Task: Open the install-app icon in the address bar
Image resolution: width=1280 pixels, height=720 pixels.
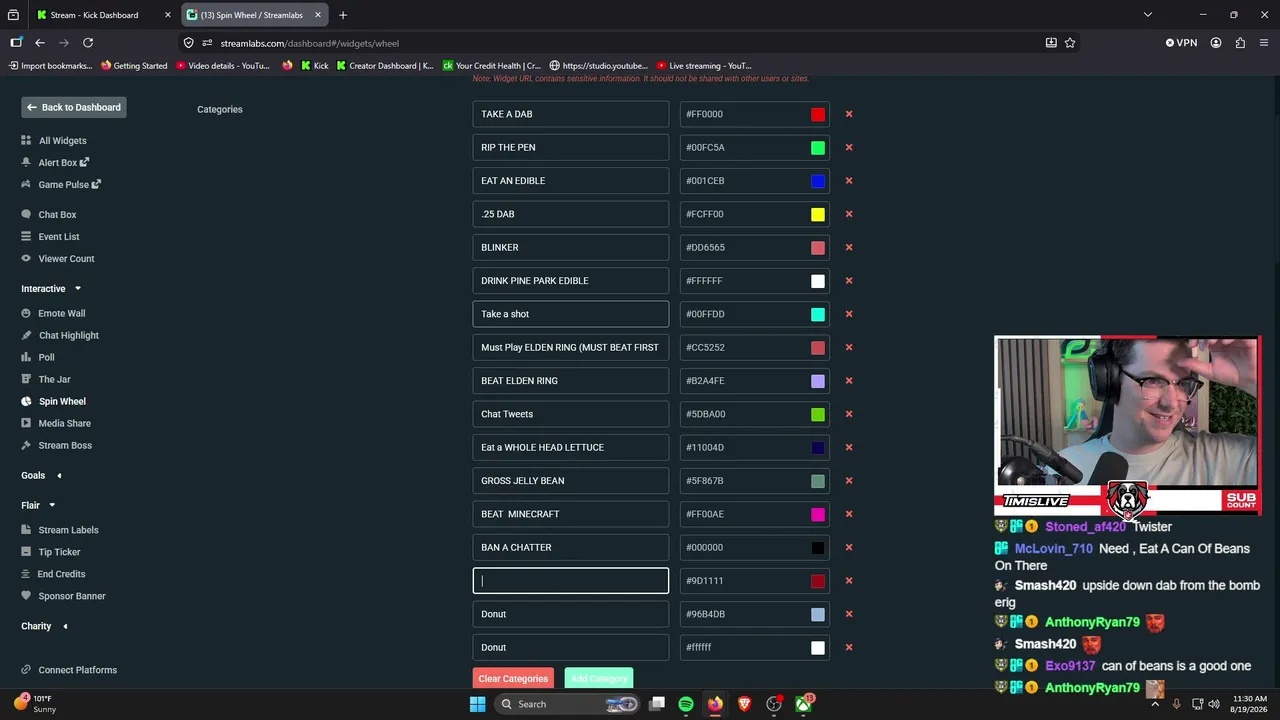Action: (1051, 43)
